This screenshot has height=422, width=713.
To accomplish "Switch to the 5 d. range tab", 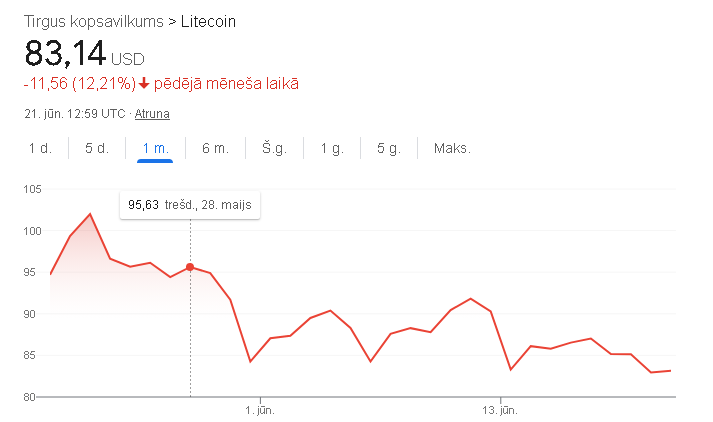I will click(97, 148).
